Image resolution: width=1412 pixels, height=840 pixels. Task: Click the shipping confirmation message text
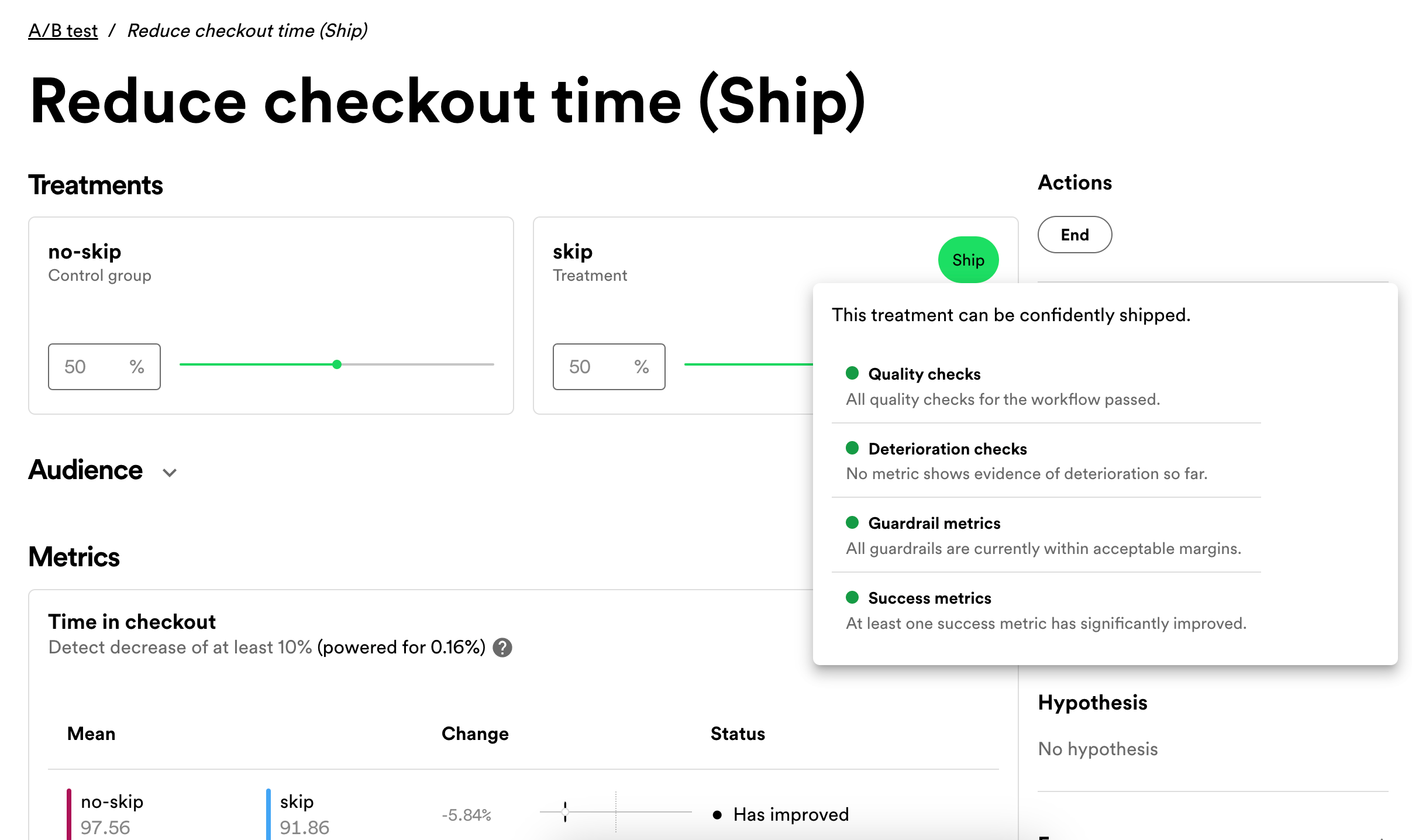coord(1010,314)
